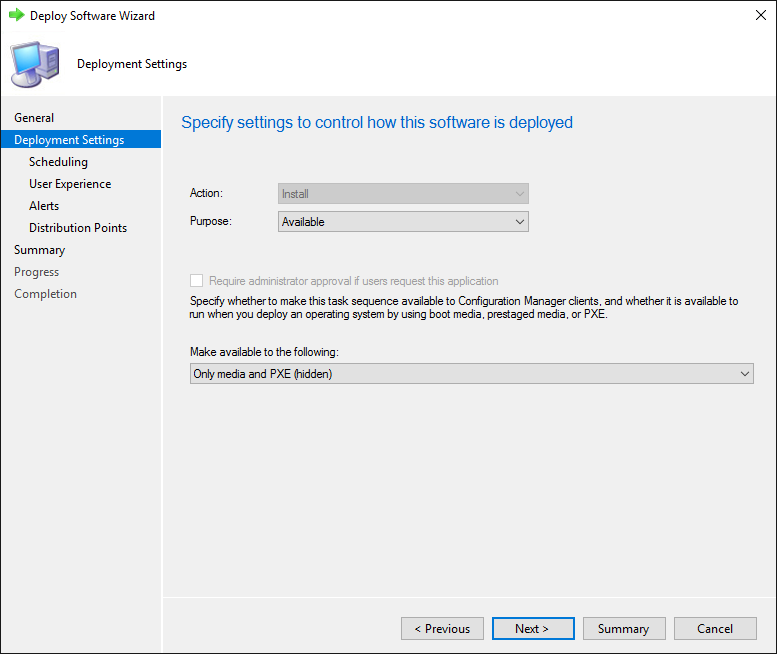Toggle Require administrator approval checkbox
The width and height of the screenshot is (777, 654).
197,281
